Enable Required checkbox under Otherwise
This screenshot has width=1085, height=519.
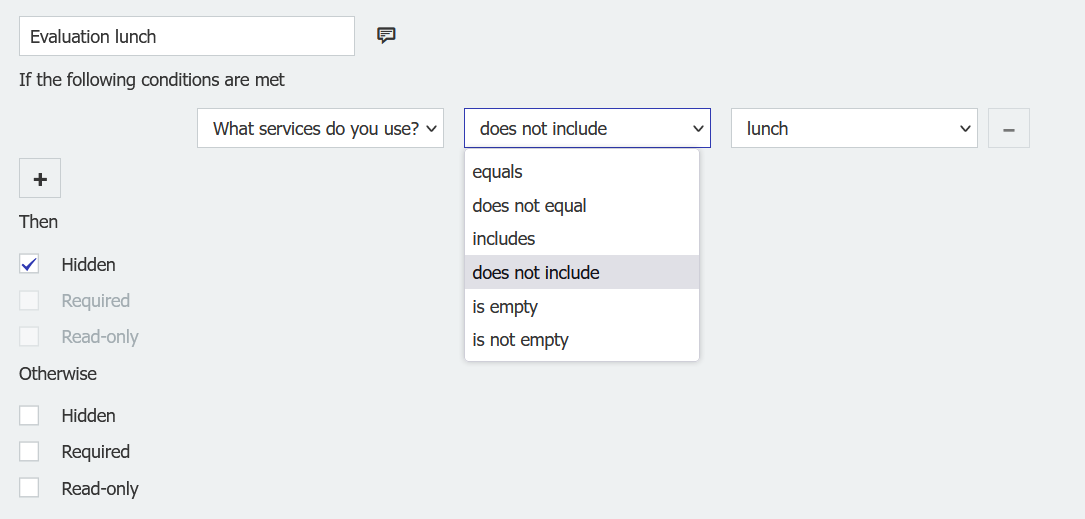tap(29, 452)
